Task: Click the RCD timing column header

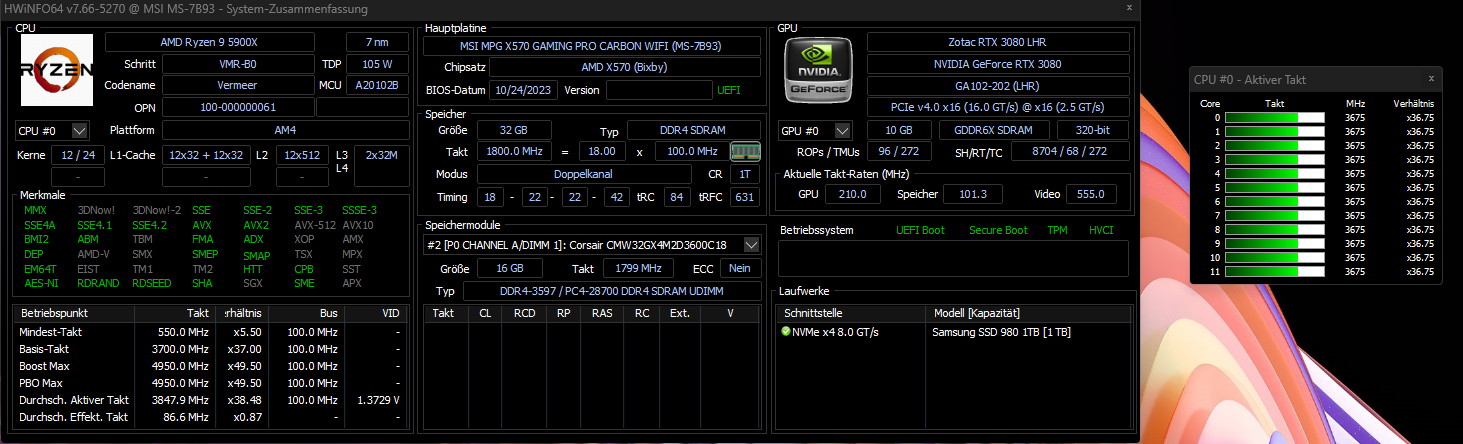Action: pos(524,313)
